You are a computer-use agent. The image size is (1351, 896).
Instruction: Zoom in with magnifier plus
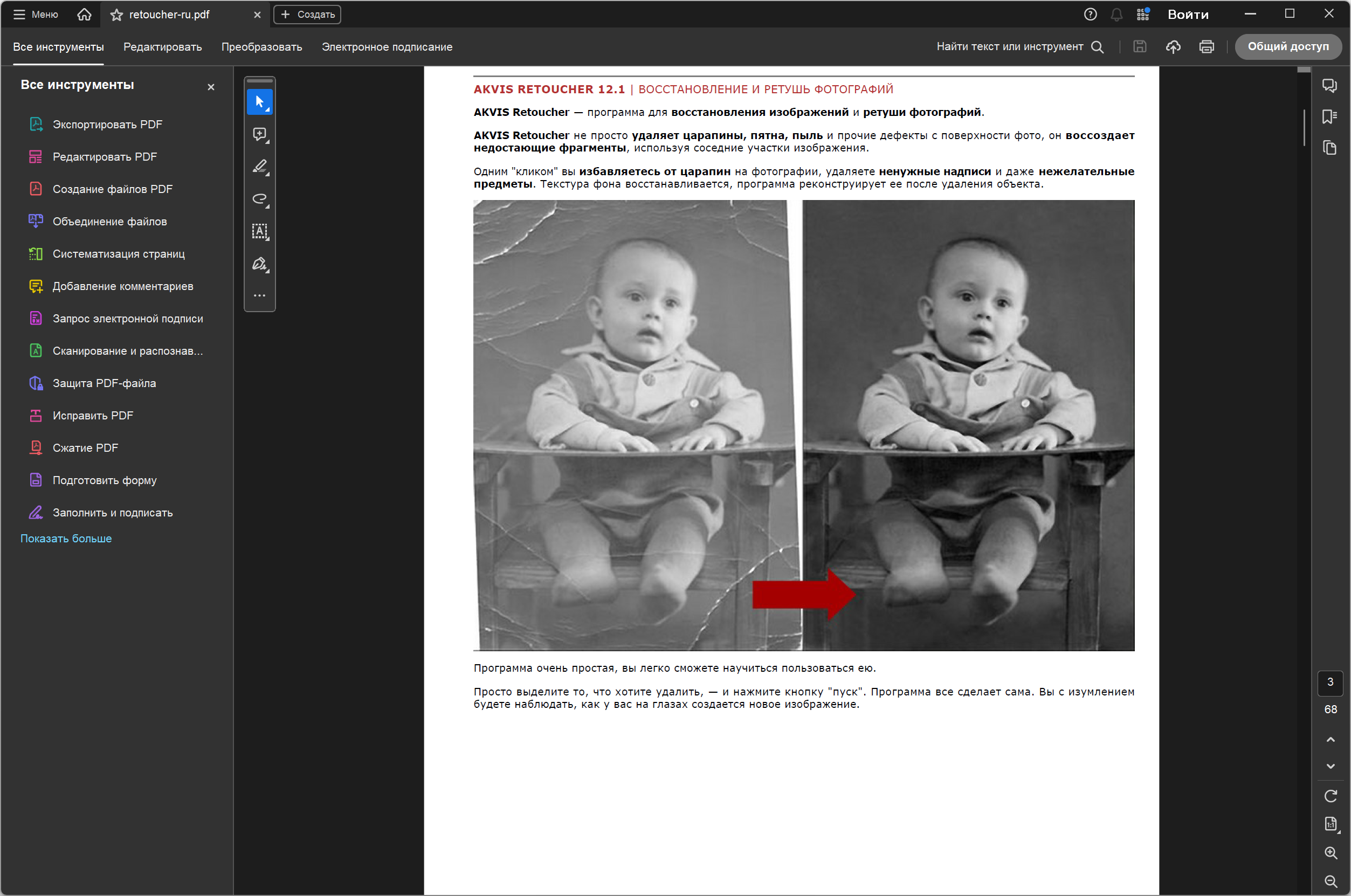tap(1330, 852)
